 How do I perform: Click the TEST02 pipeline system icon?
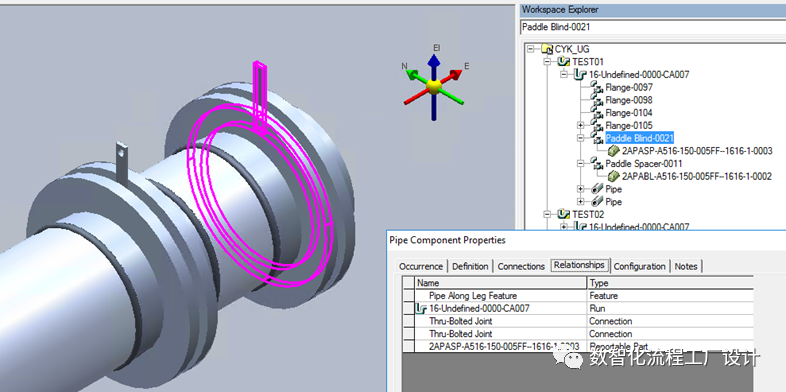pyautogui.click(x=563, y=215)
